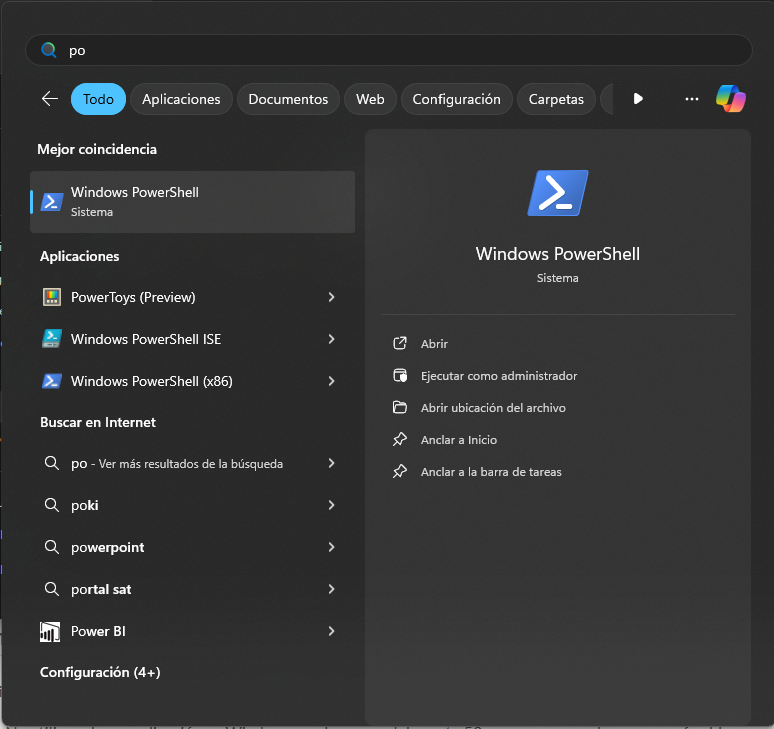This screenshot has height=729, width=774.
Task: Click the search input field containing 'po'
Action: [389, 50]
